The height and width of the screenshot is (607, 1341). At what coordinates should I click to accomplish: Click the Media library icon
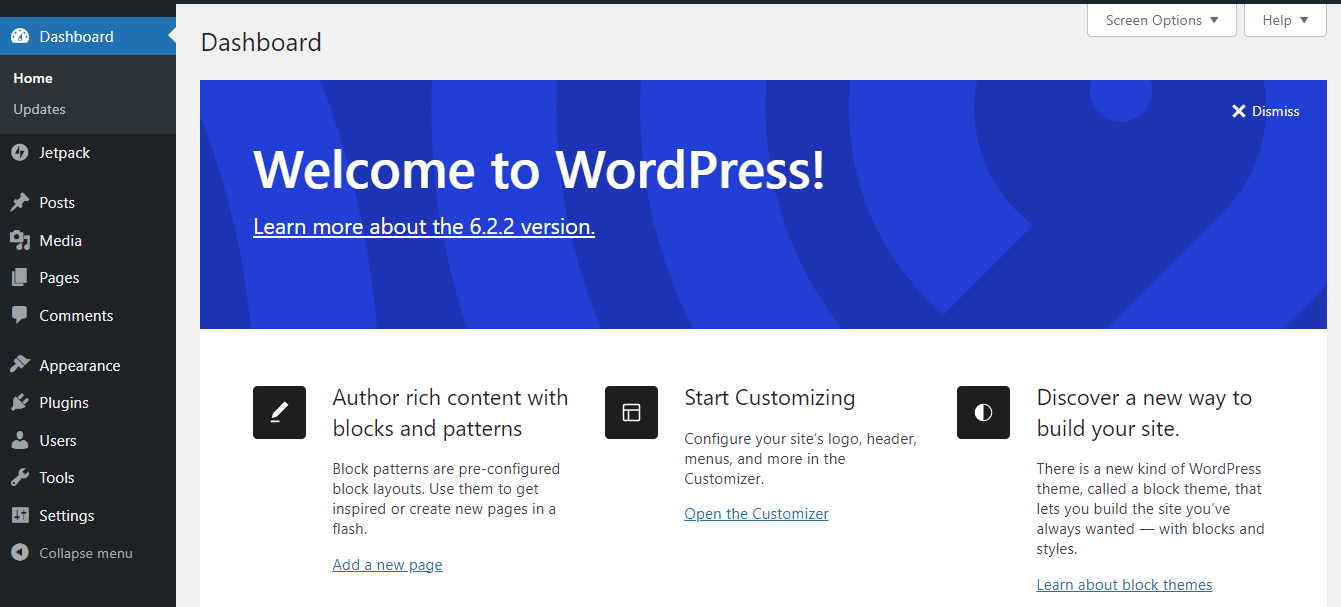click(x=20, y=240)
